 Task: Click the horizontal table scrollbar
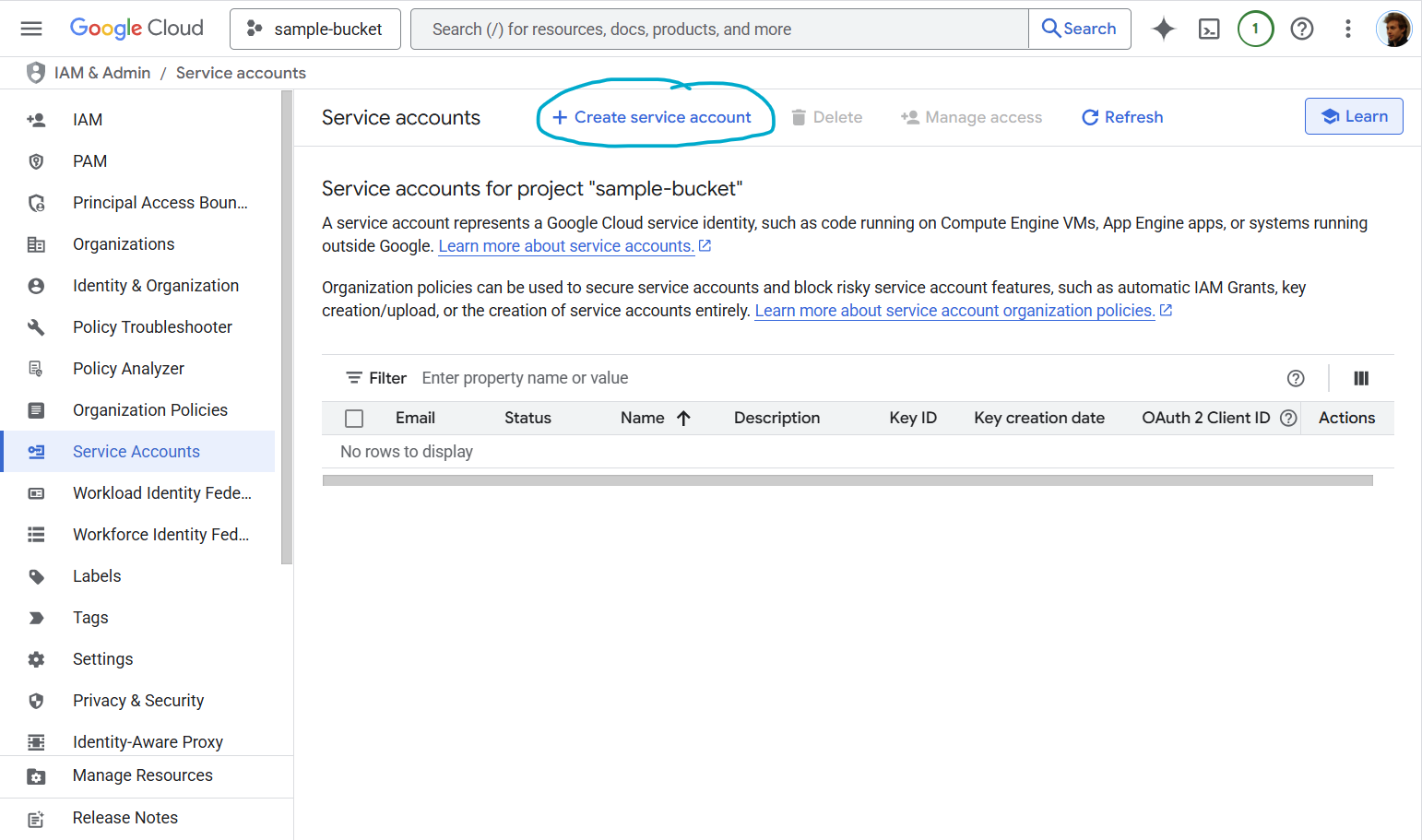coord(846,479)
